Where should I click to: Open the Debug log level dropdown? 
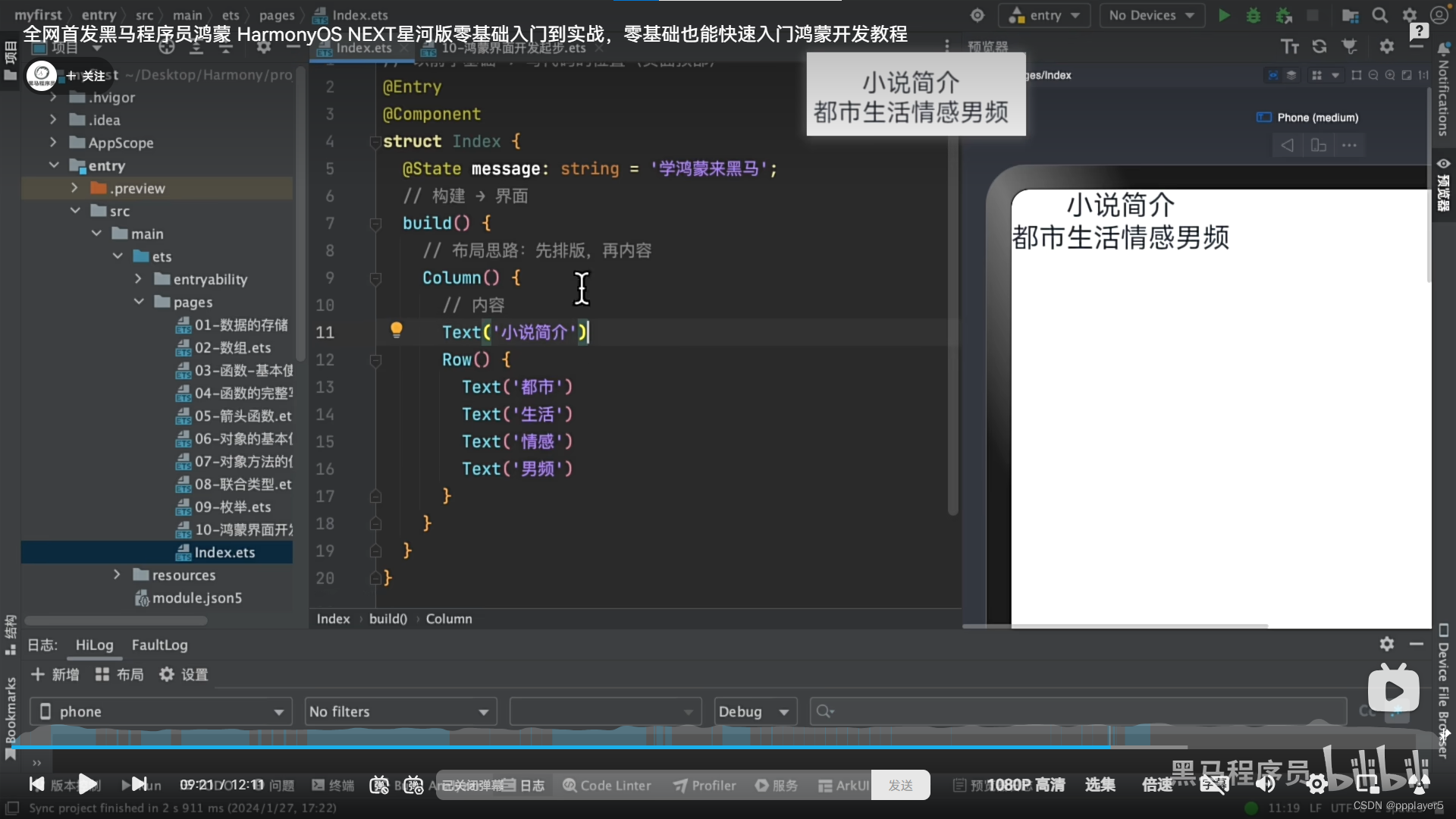click(x=755, y=711)
